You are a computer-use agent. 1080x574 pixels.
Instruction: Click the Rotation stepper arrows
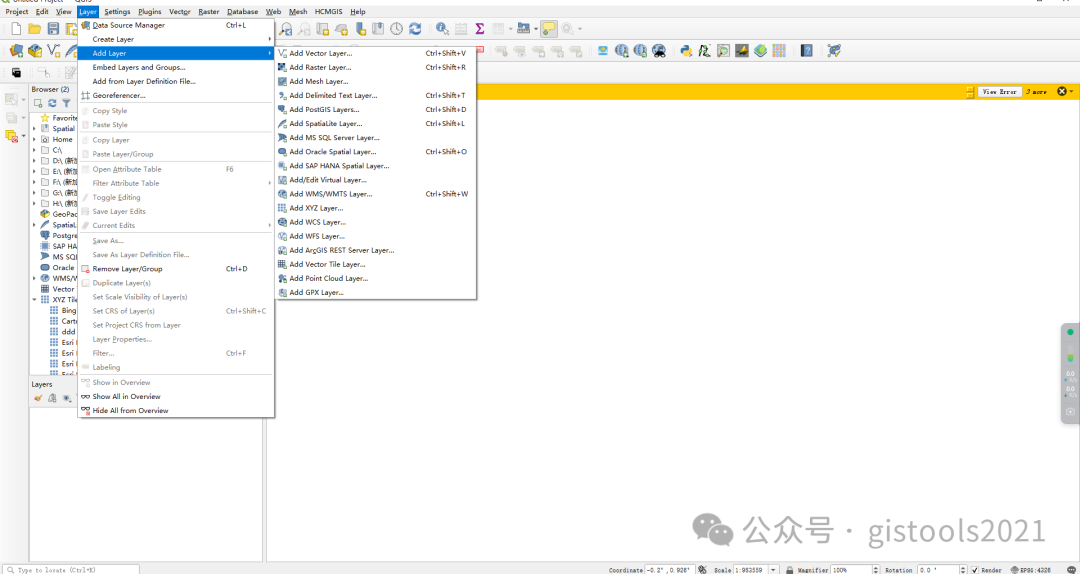tap(965, 570)
